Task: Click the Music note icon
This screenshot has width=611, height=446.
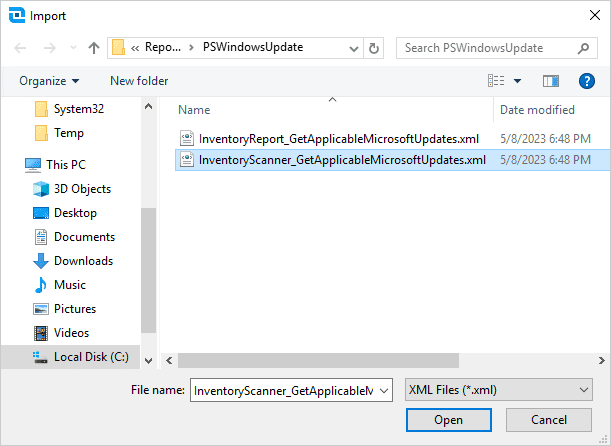Action: tap(41, 285)
